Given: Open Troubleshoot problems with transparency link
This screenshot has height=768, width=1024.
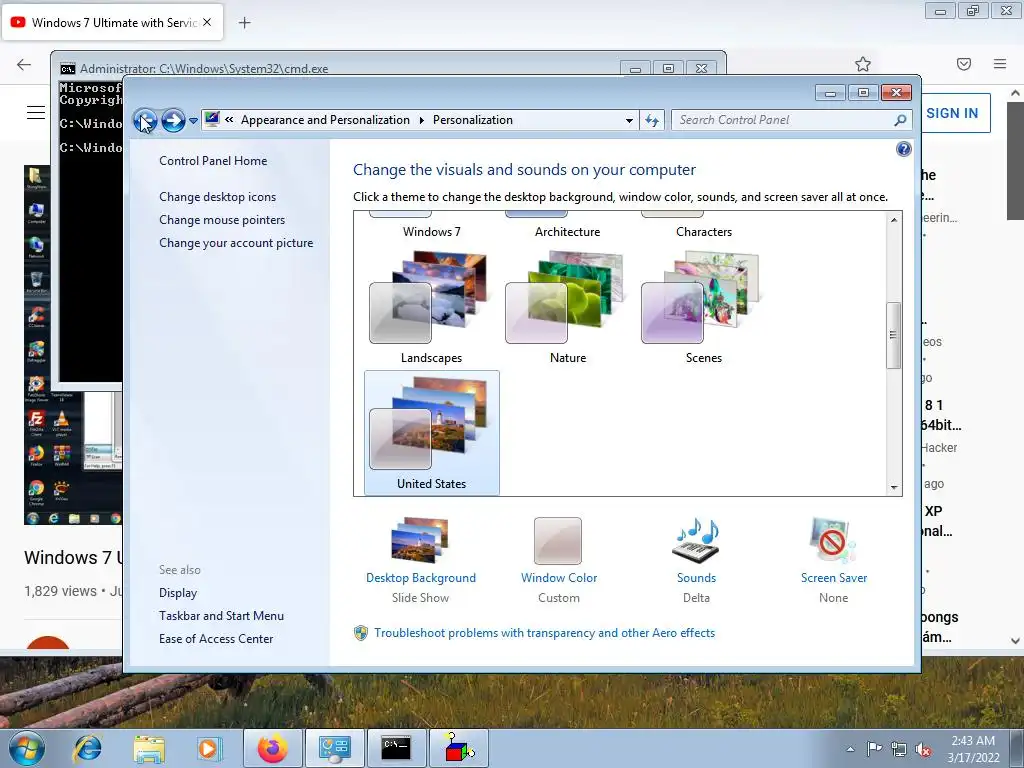Looking at the screenshot, I should click(x=544, y=633).
